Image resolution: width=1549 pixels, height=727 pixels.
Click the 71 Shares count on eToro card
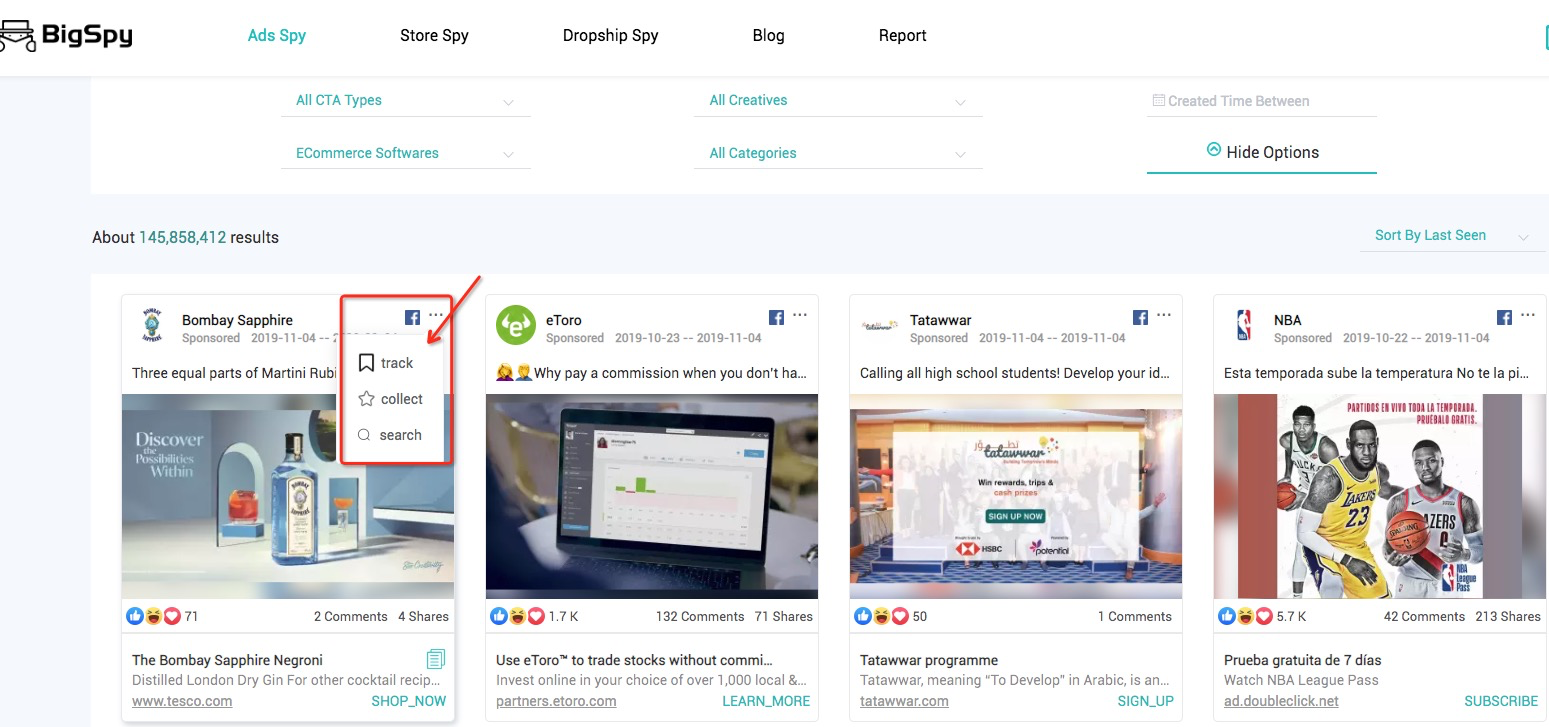point(784,616)
